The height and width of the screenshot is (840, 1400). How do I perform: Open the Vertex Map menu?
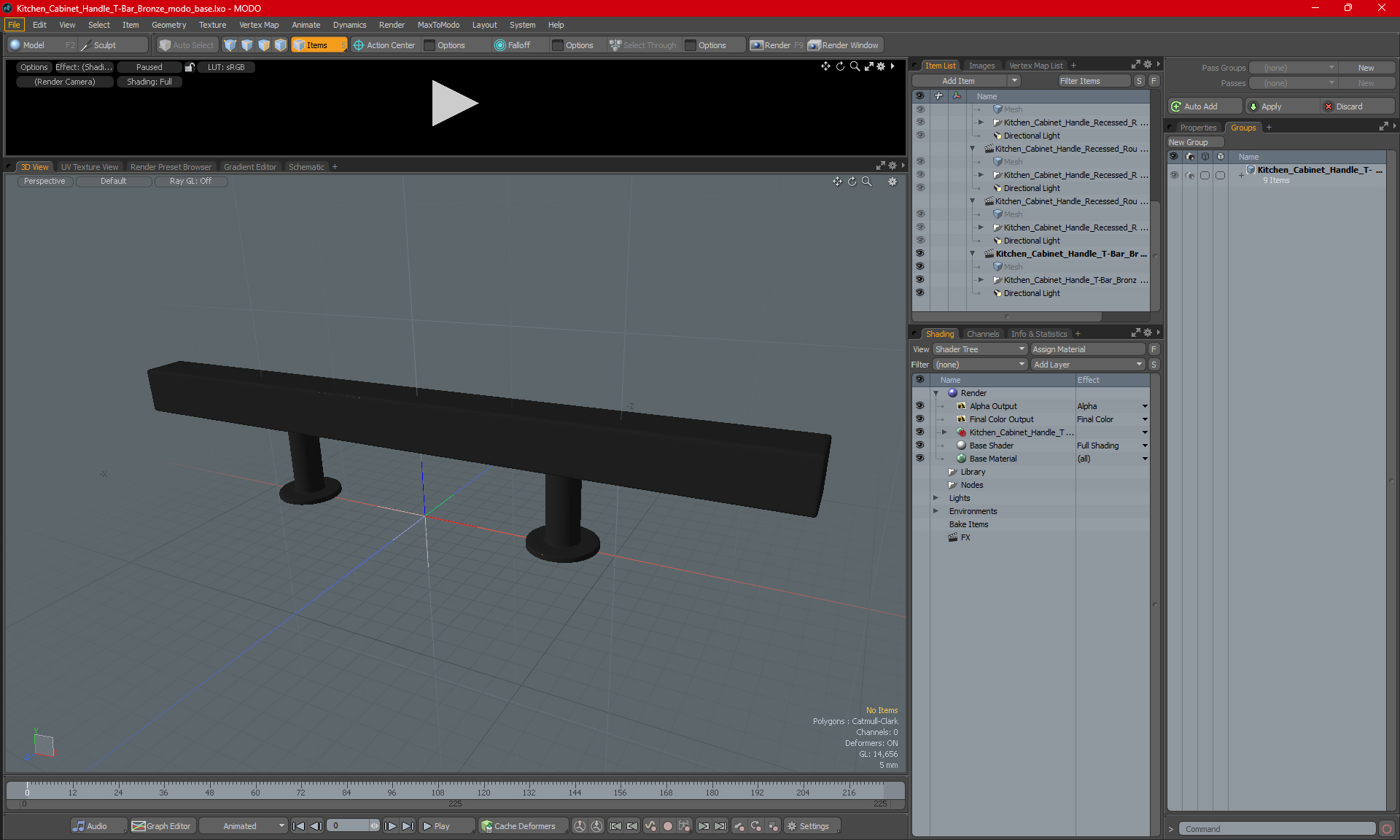click(259, 25)
